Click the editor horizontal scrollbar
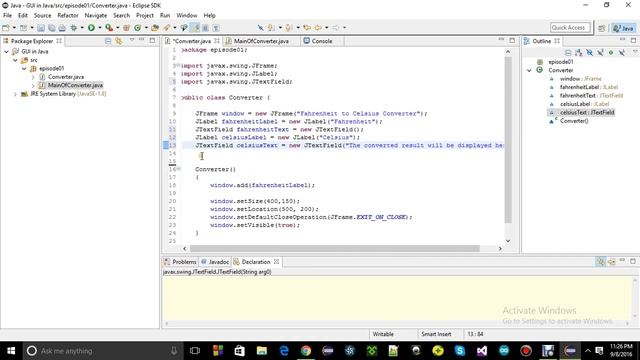The image size is (640, 360). [x=335, y=248]
